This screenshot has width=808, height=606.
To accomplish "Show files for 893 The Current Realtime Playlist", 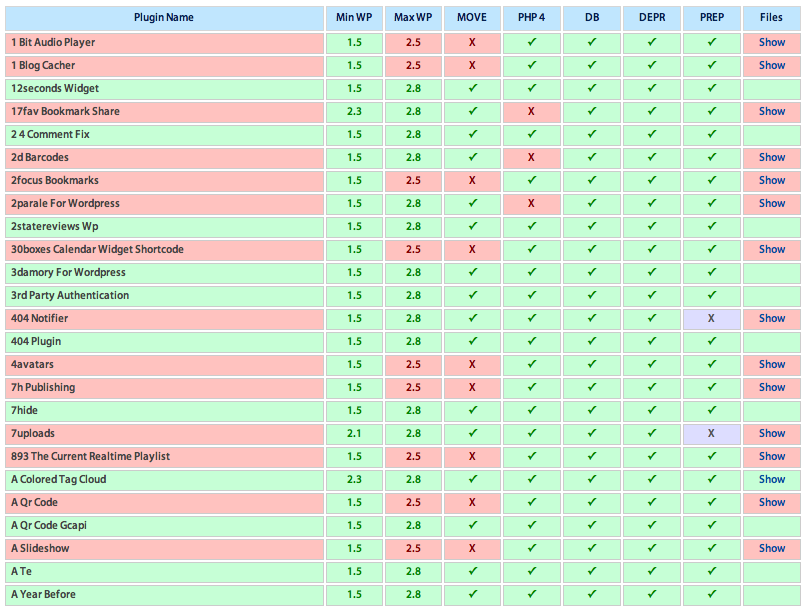I will (771, 456).
